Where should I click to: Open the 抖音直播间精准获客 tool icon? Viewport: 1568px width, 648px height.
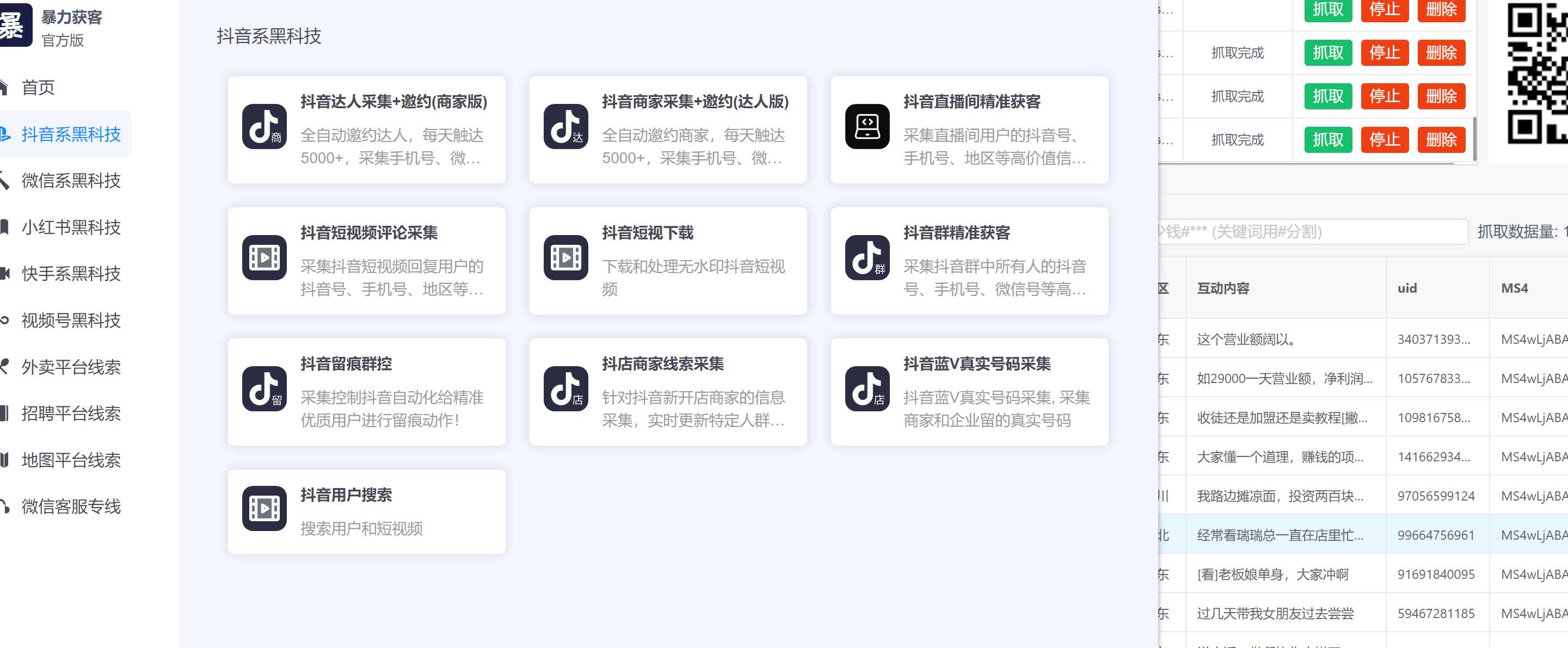(x=867, y=128)
